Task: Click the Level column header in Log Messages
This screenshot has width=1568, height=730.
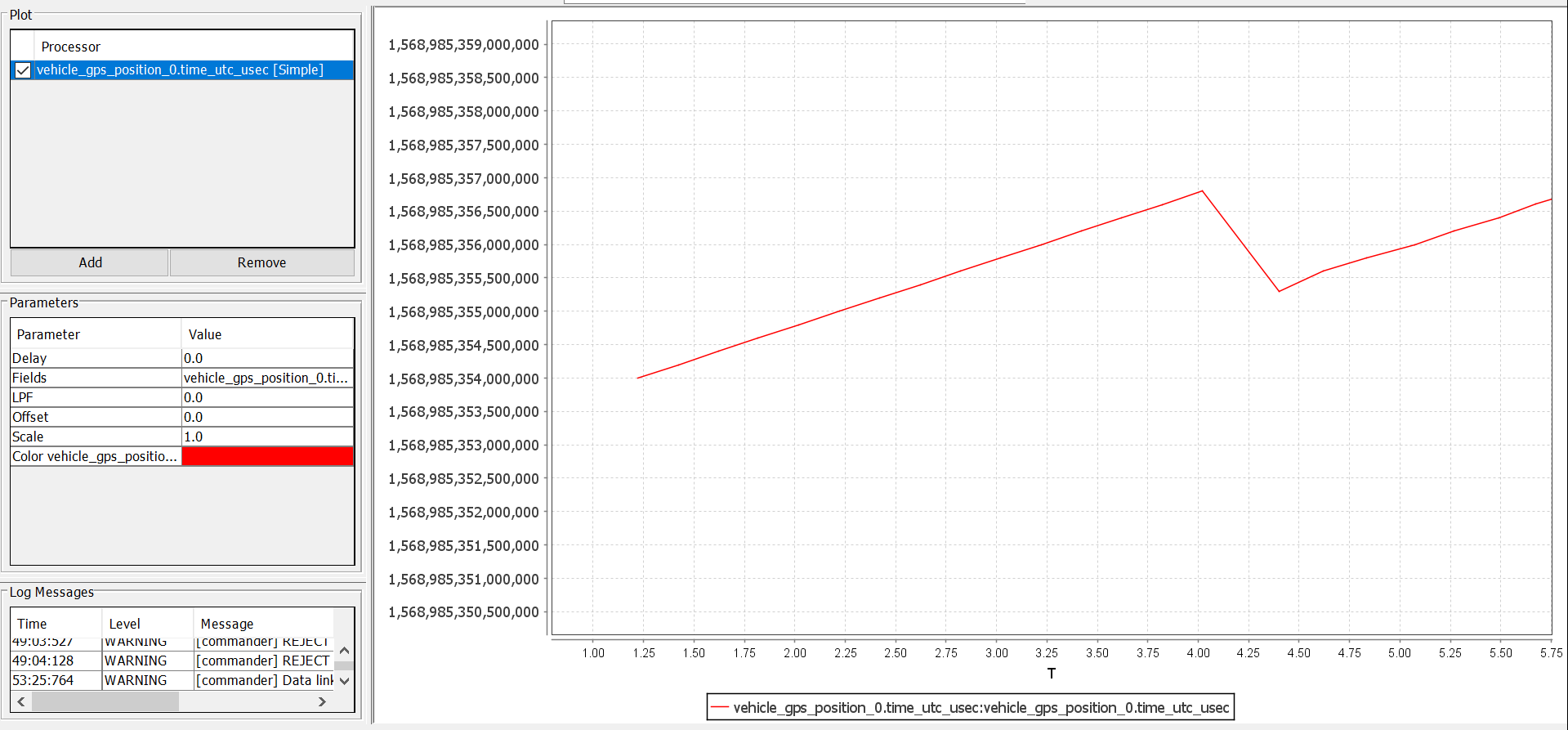Action: 148,624
